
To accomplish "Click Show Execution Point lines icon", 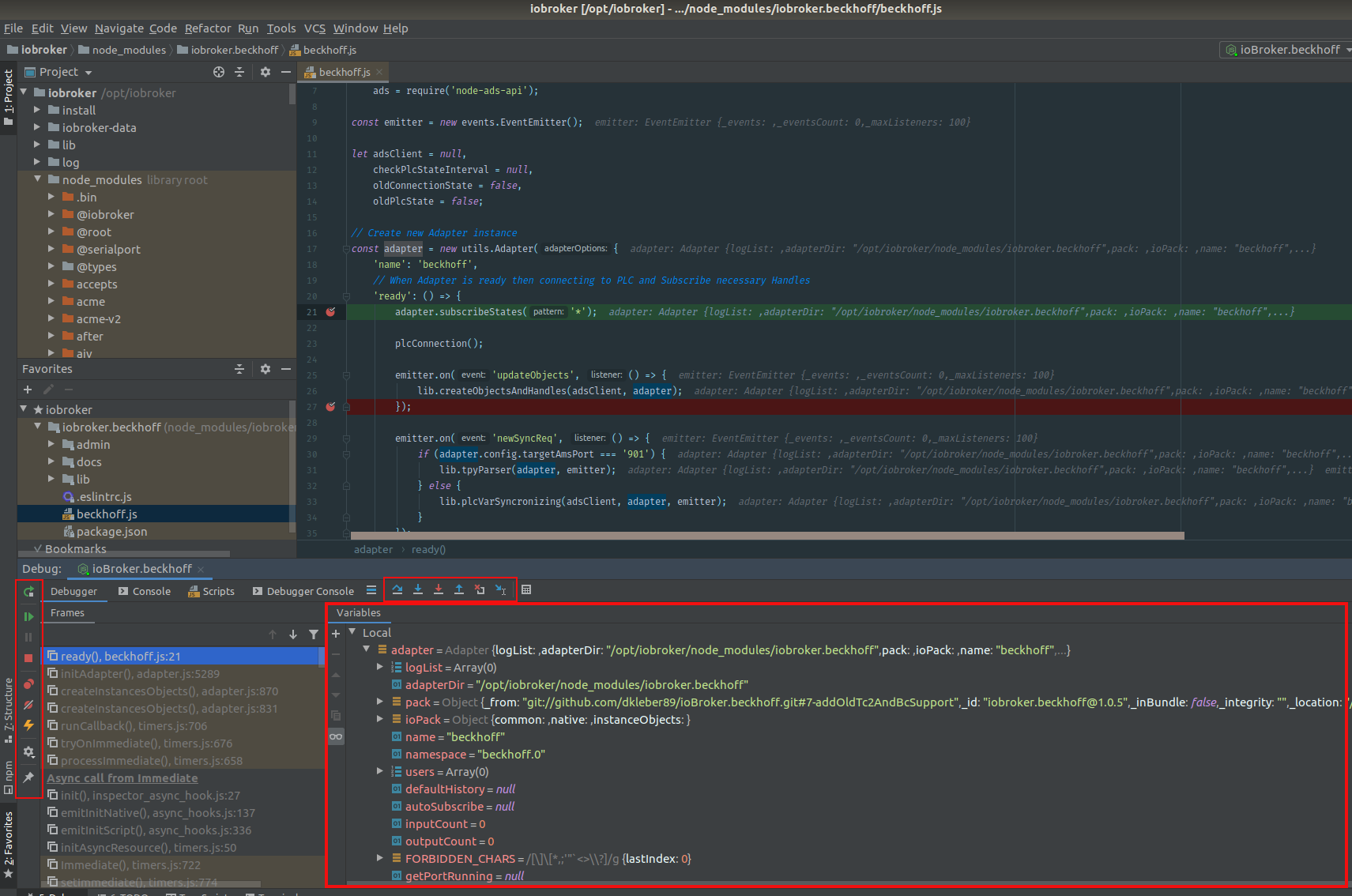I will click(x=371, y=590).
